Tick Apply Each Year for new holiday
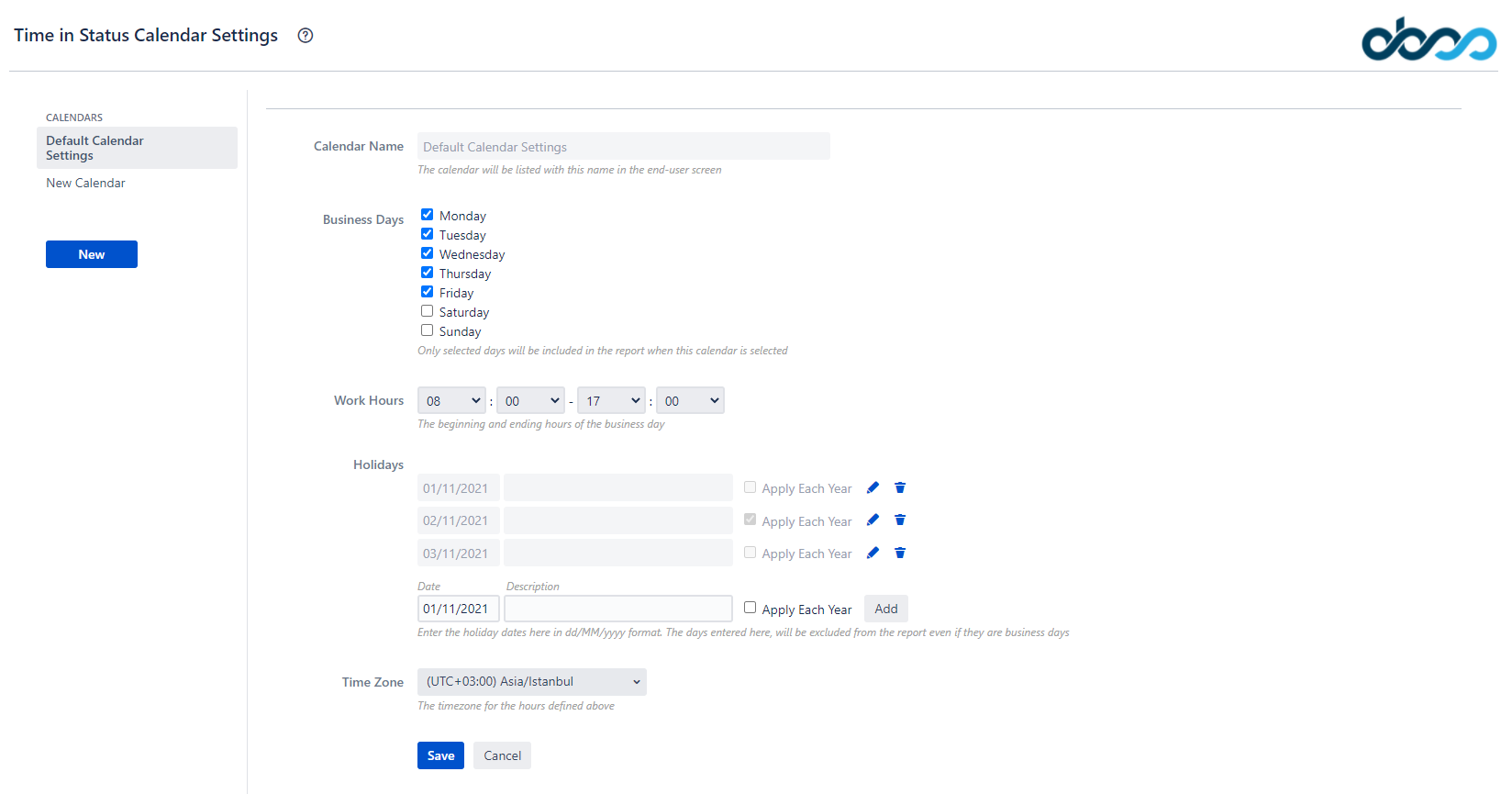Viewport: 1512px width, 794px height. click(x=750, y=608)
